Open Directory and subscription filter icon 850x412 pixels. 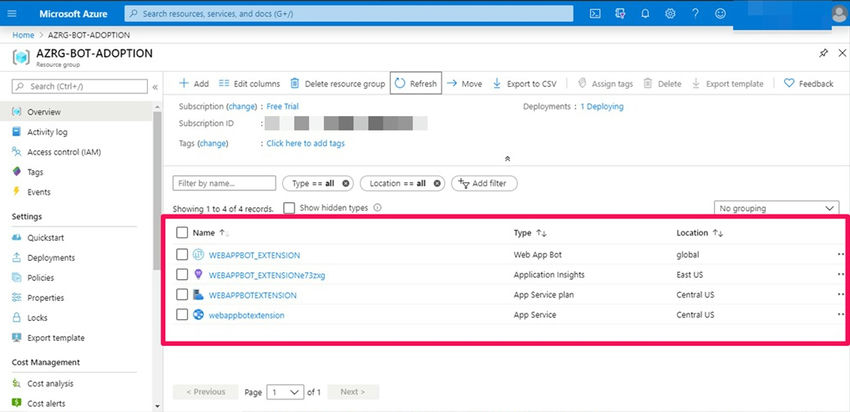tap(620, 14)
